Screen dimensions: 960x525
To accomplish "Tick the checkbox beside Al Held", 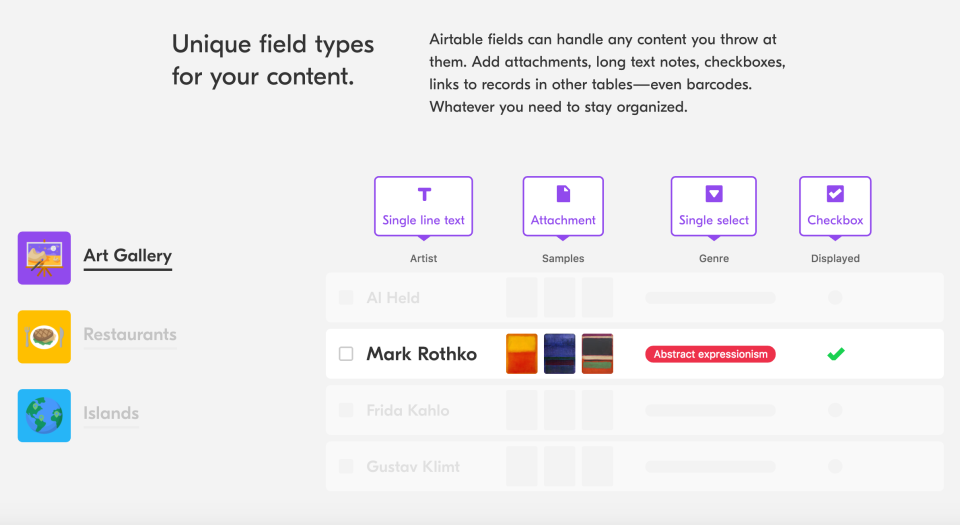I will tap(346, 297).
